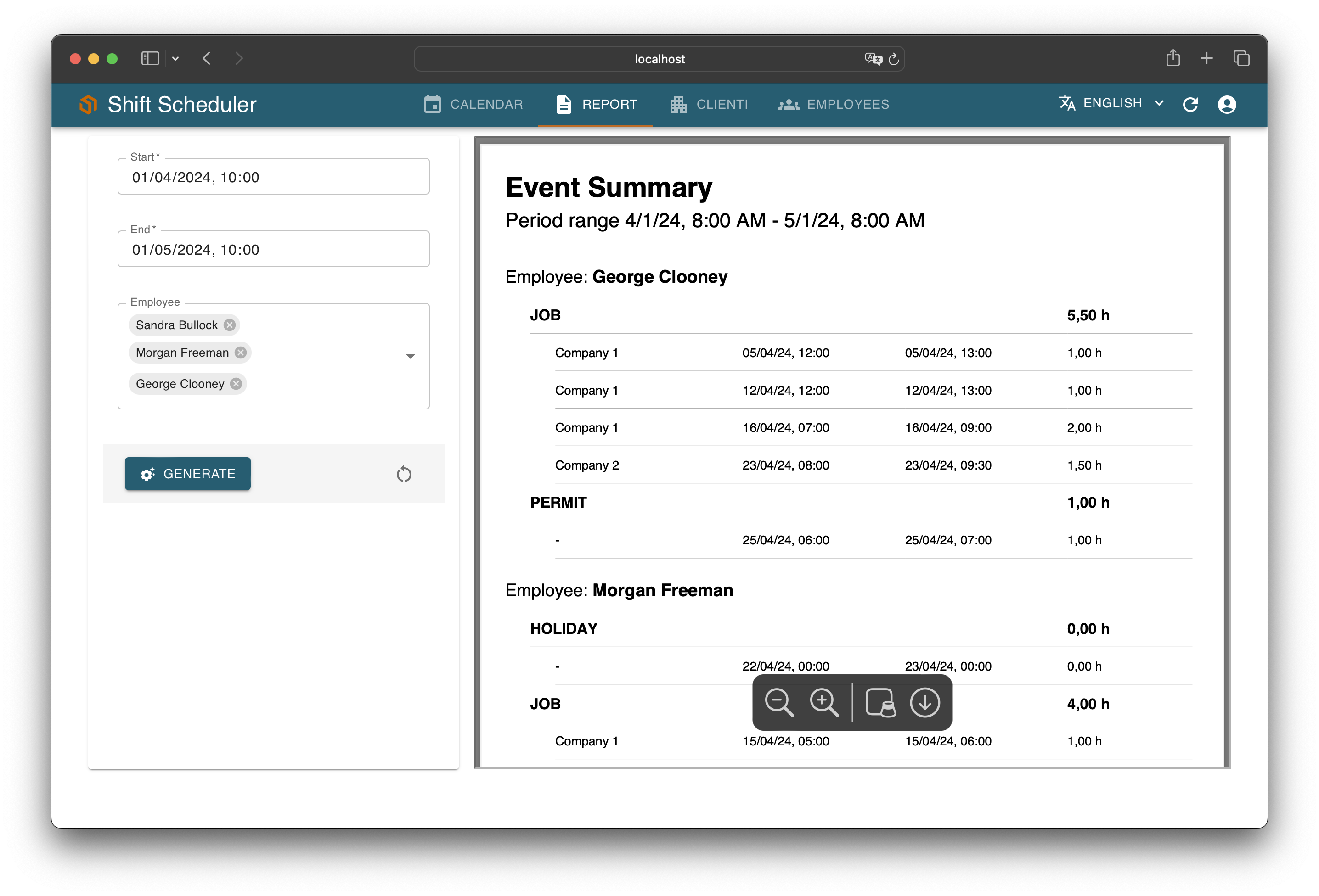The width and height of the screenshot is (1319, 896).
Task: Click the refresh/reload page icon
Action: pos(1192,104)
